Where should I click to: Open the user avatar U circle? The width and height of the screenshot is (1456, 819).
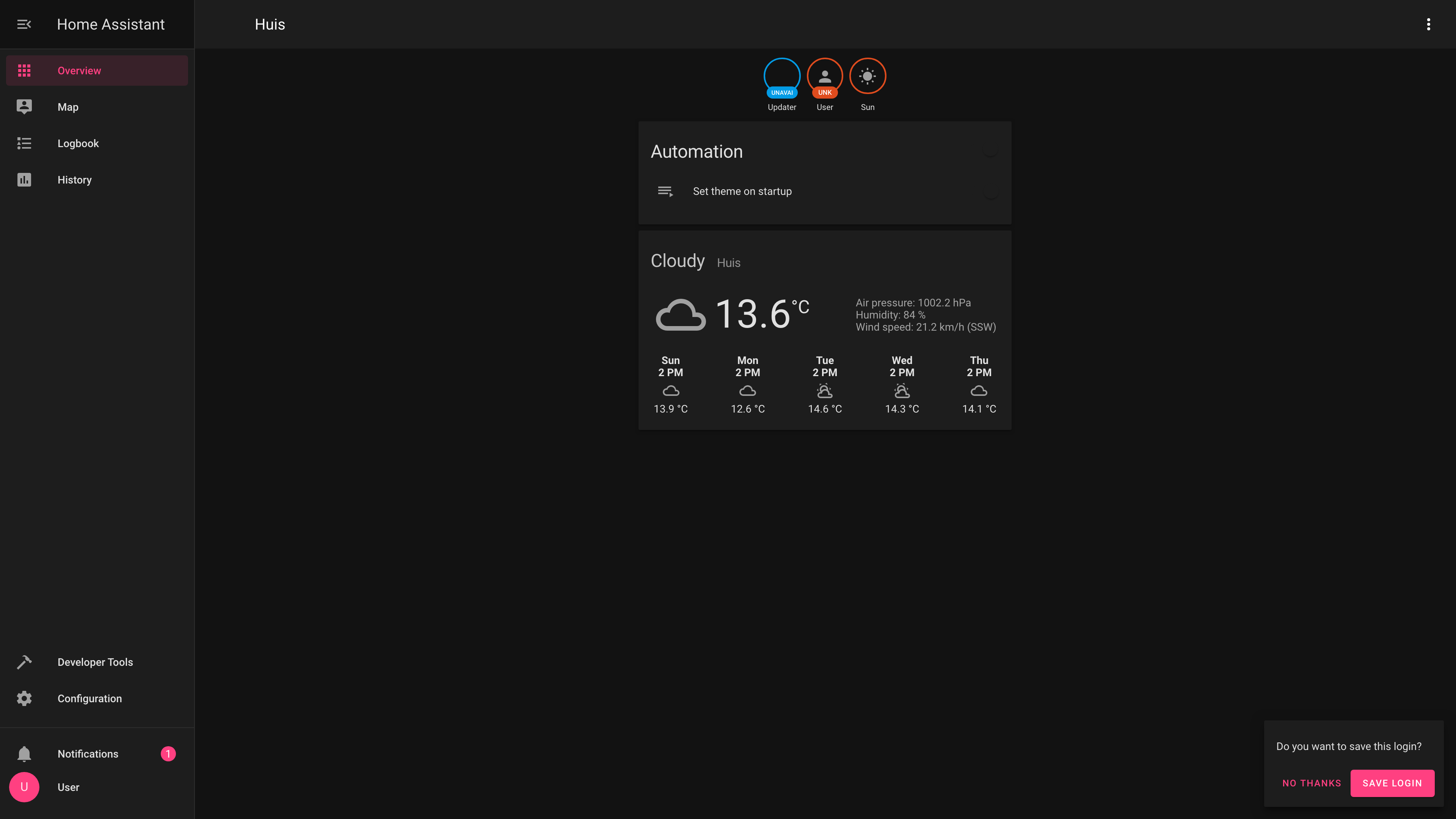pyautogui.click(x=24, y=787)
